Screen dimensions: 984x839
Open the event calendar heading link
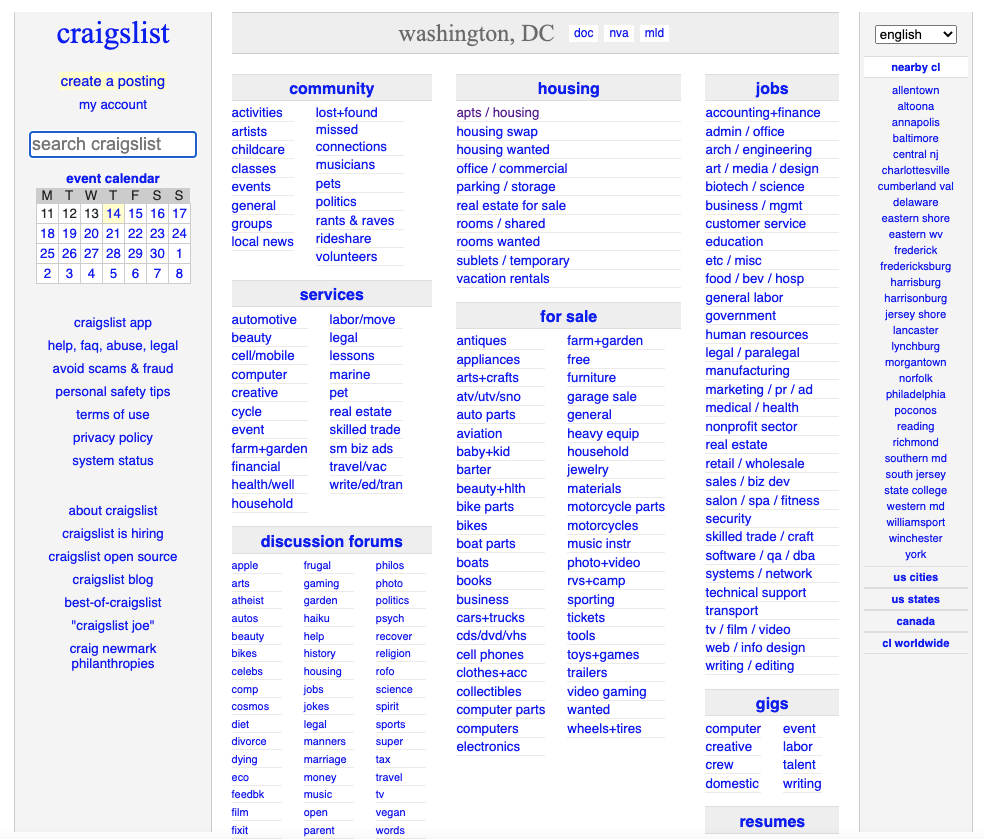point(113,179)
